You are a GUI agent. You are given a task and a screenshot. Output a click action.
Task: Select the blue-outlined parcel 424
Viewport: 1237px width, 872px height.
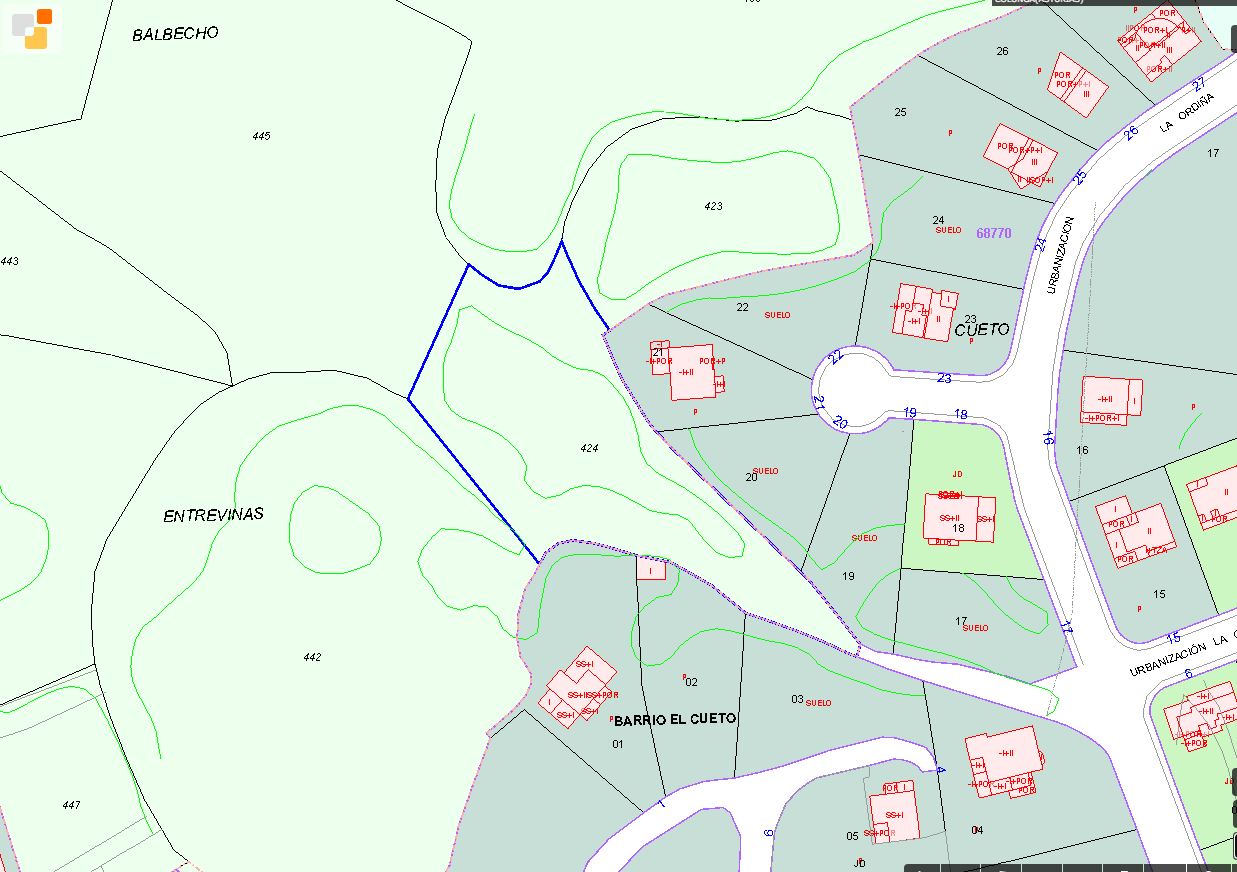click(x=589, y=448)
